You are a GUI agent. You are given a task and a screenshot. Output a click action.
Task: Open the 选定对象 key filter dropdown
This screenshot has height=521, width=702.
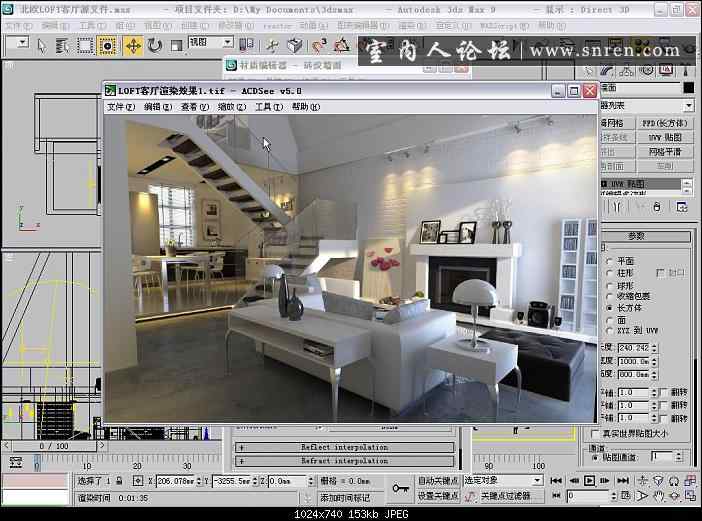pos(537,480)
